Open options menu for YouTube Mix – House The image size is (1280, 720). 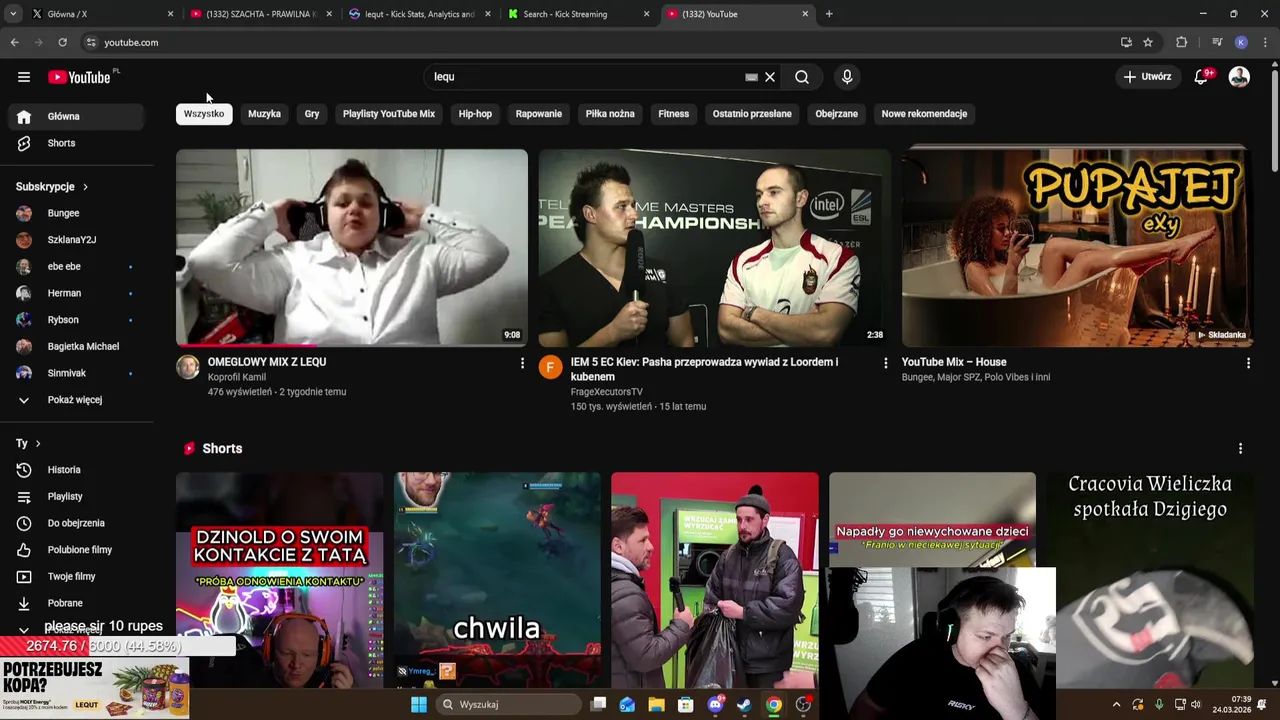coord(1248,363)
